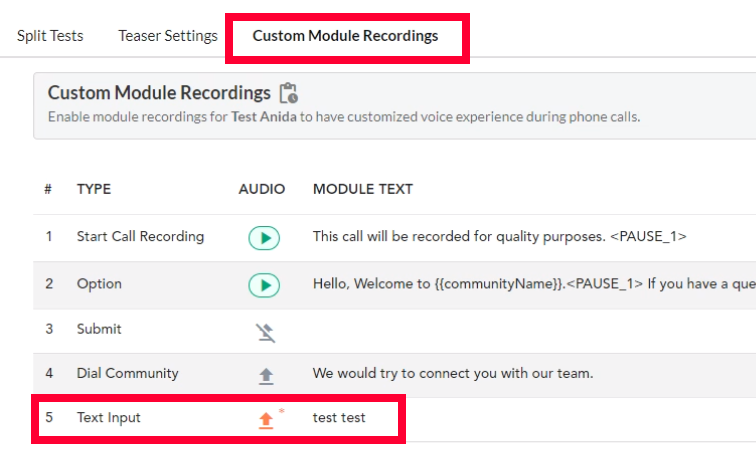
Task: Click the Text Input row label
Action: pos(108,418)
